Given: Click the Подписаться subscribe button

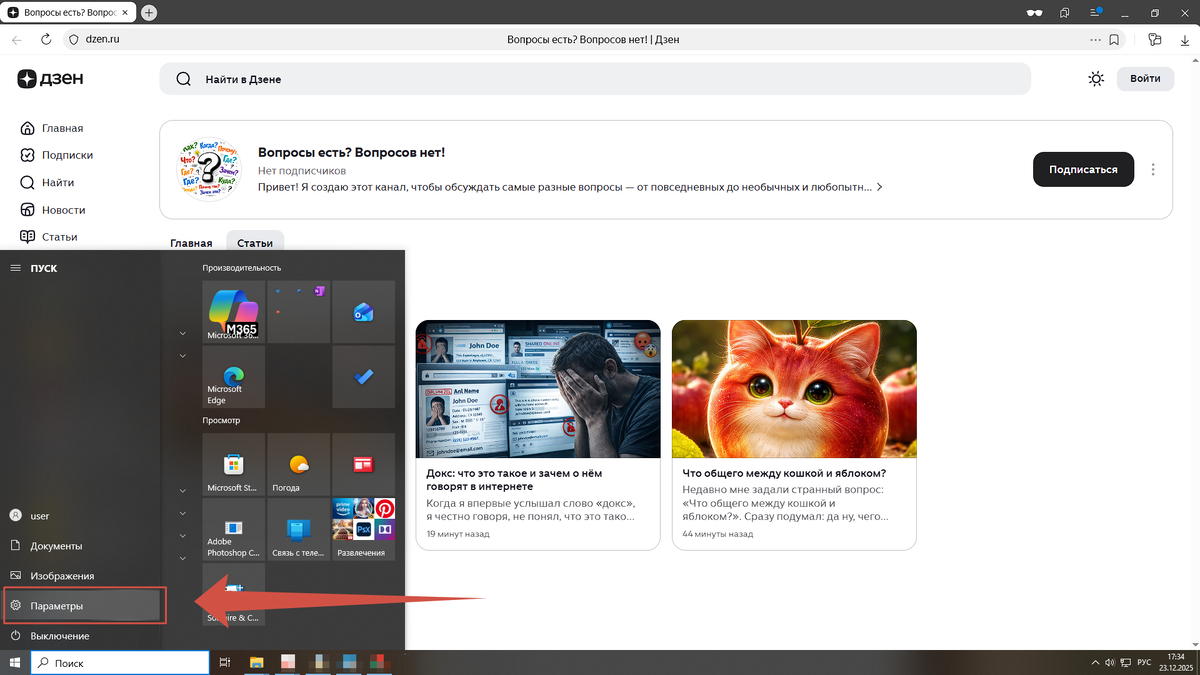Looking at the screenshot, I should coord(1083,169).
